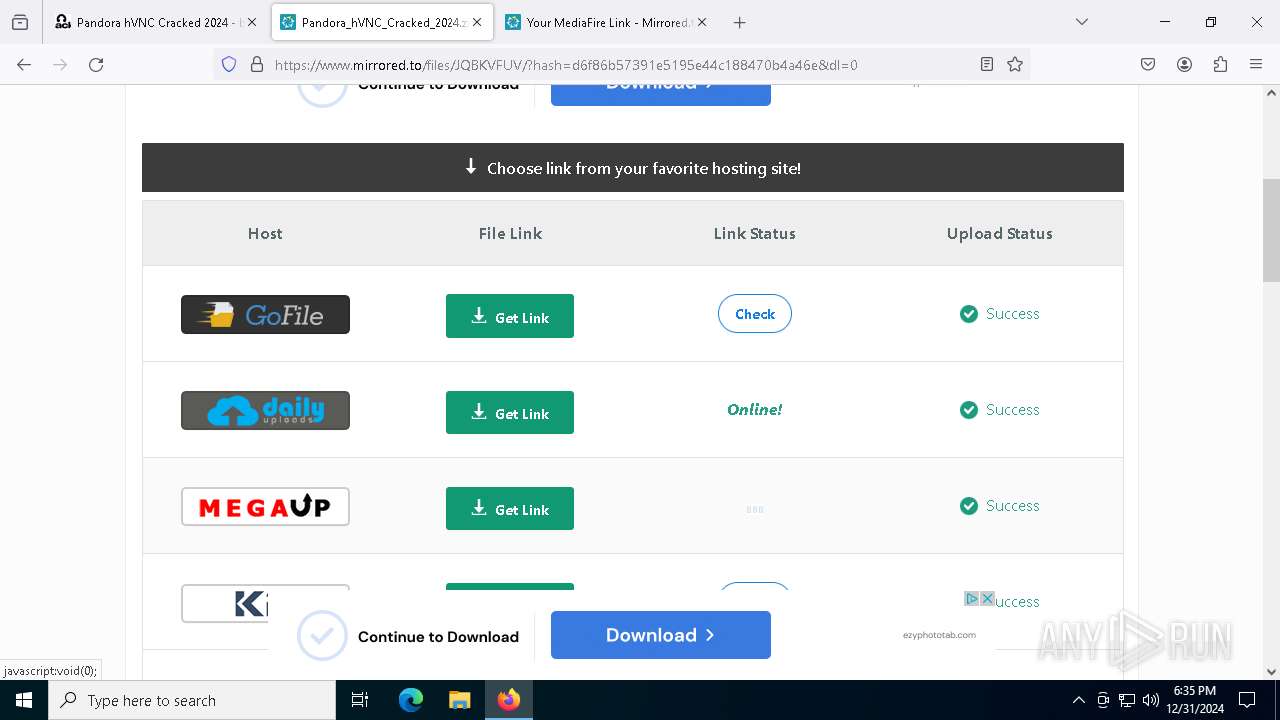
Task: Click the Host column header
Action: 265,233
